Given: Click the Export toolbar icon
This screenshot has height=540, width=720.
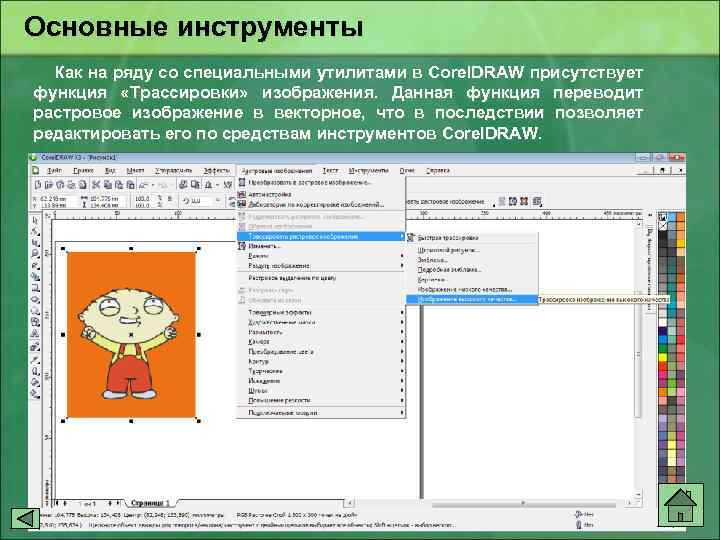Looking at the screenshot, I should (195, 185).
